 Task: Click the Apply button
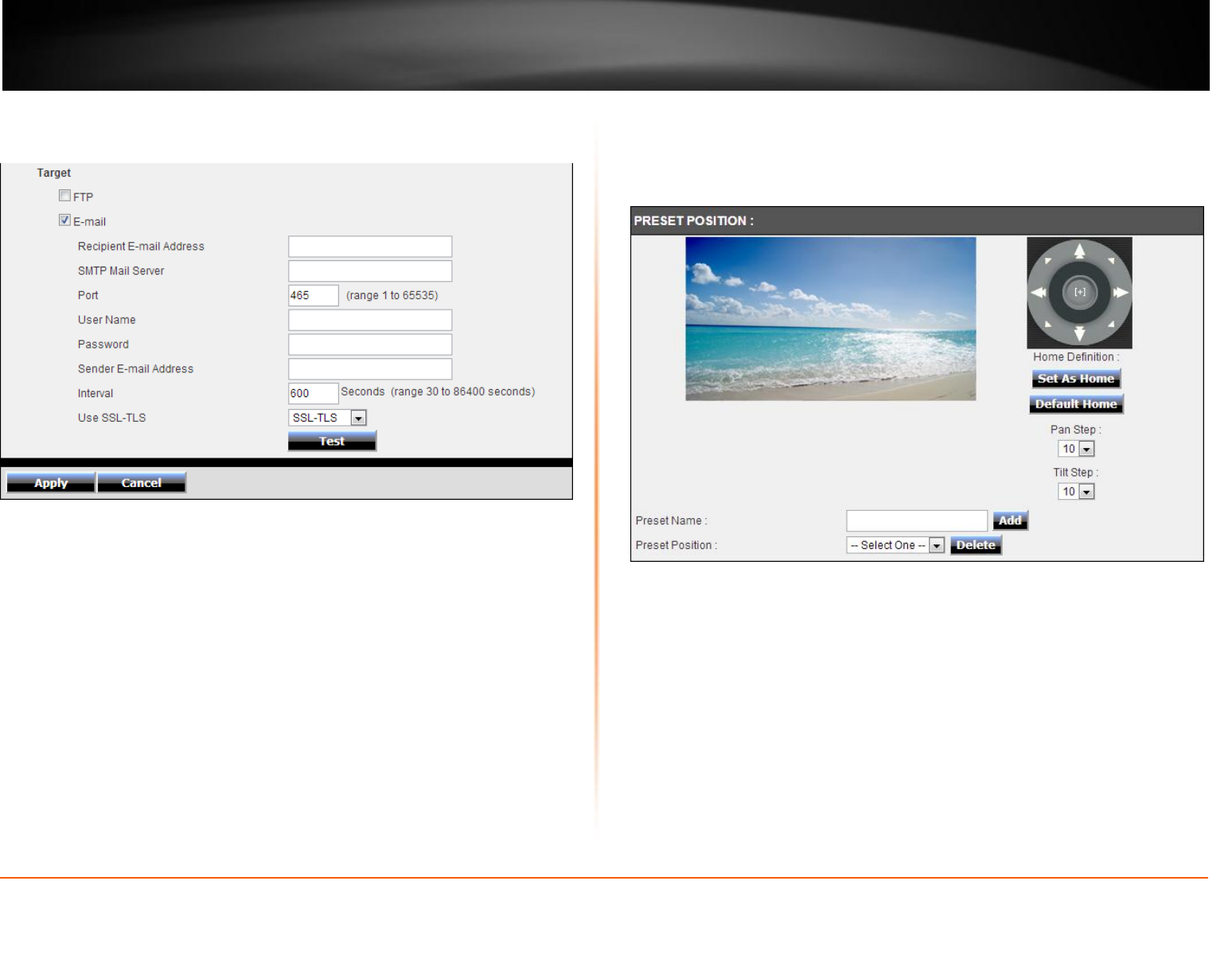[51, 482]
